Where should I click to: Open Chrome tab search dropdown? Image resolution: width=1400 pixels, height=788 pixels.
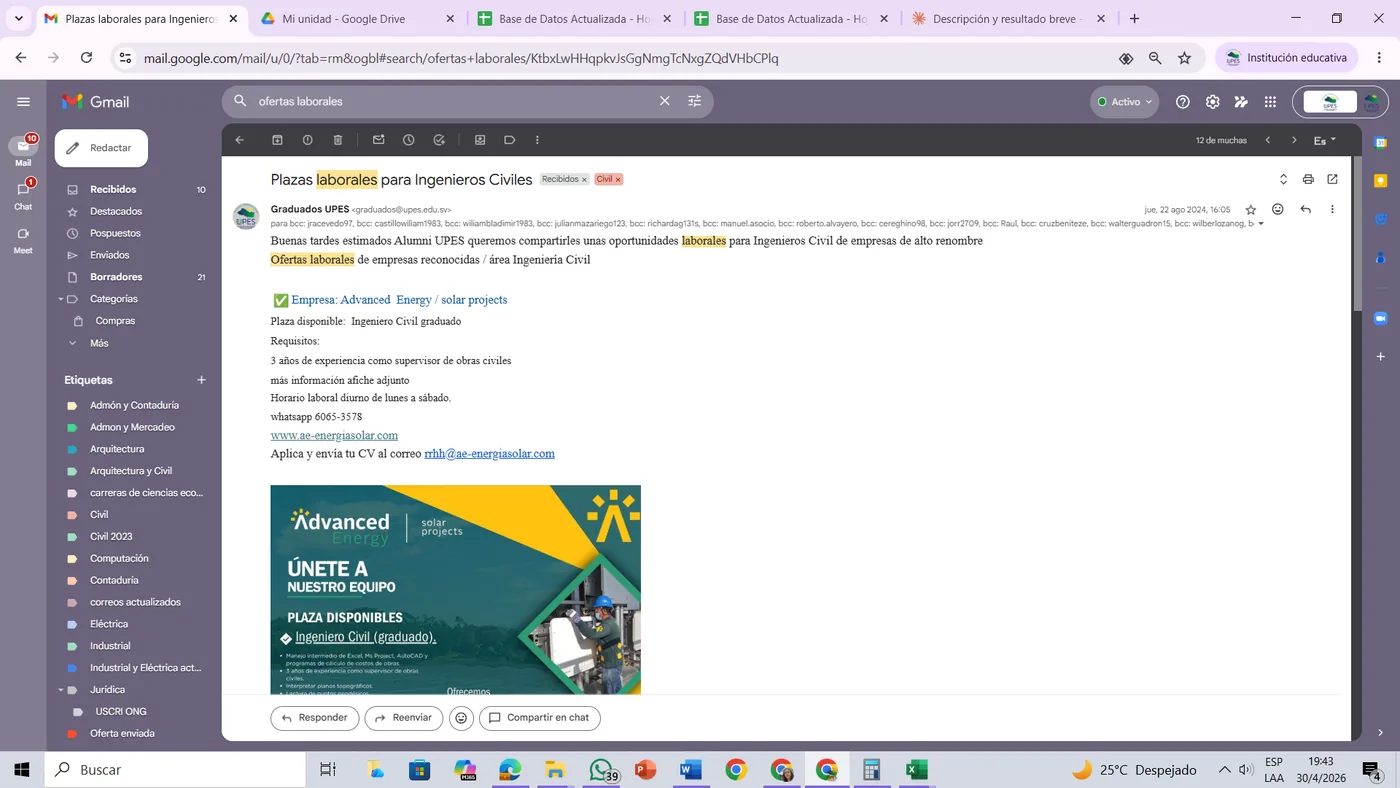coord(18,18)
